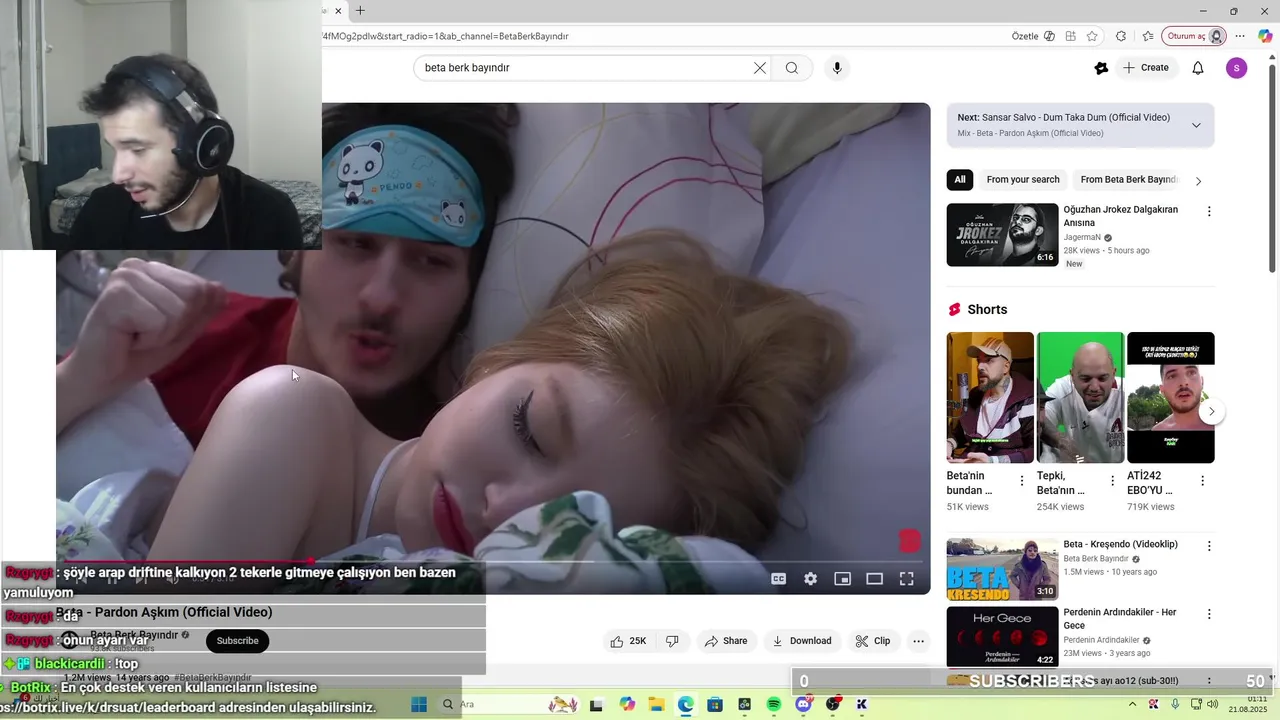The height and width of the screenshot is (720, 1280).
Task: Click the split screen icon in address bar
Action: pyautogui.click(x=1070, y=36)
